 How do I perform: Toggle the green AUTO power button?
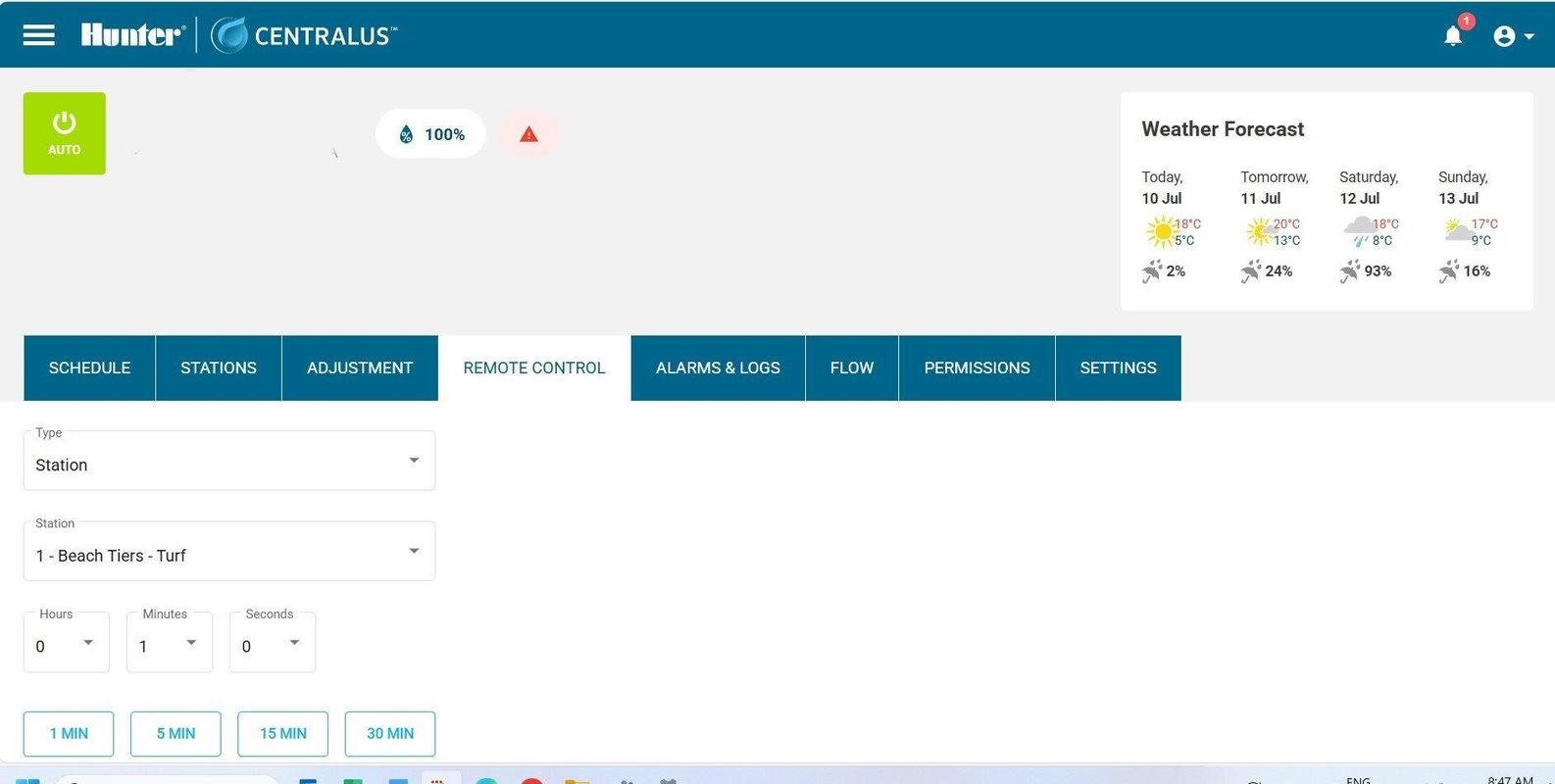click(x=65, y=133)
